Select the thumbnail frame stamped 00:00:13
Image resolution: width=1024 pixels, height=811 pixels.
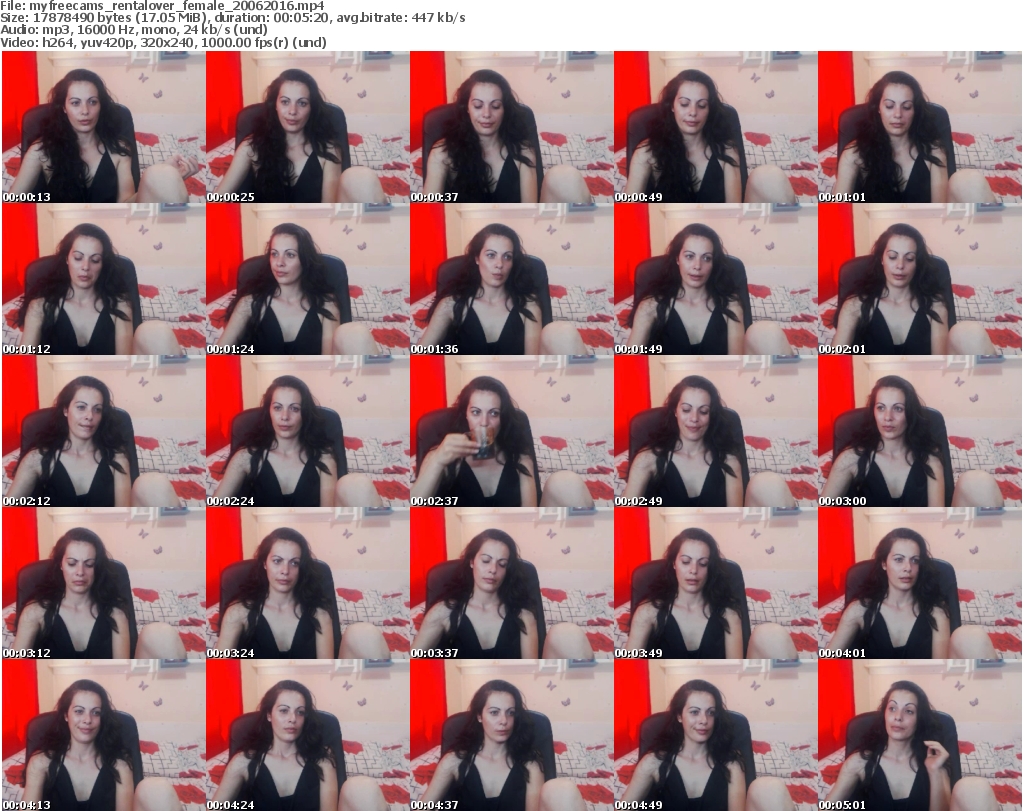coord(104,127)
